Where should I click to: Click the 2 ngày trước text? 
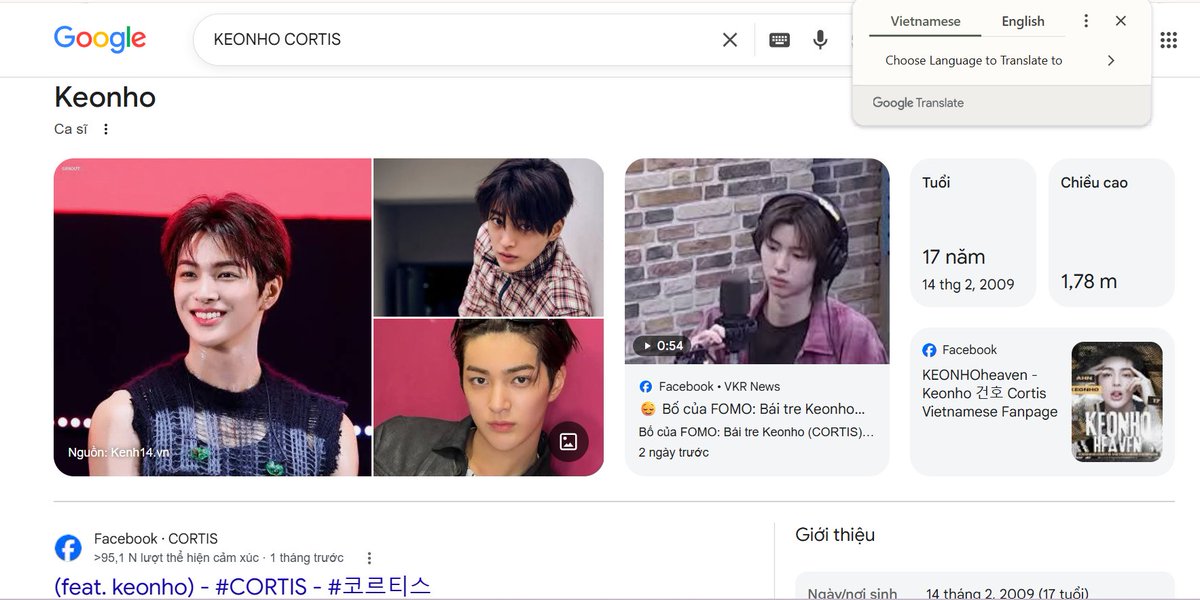674,452
